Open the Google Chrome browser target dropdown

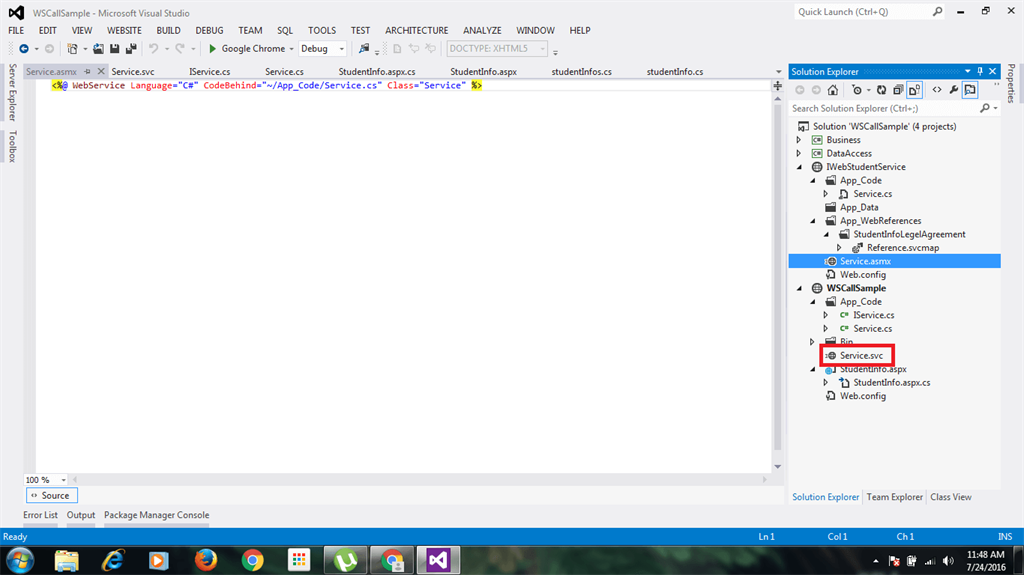tap(291, 49)
